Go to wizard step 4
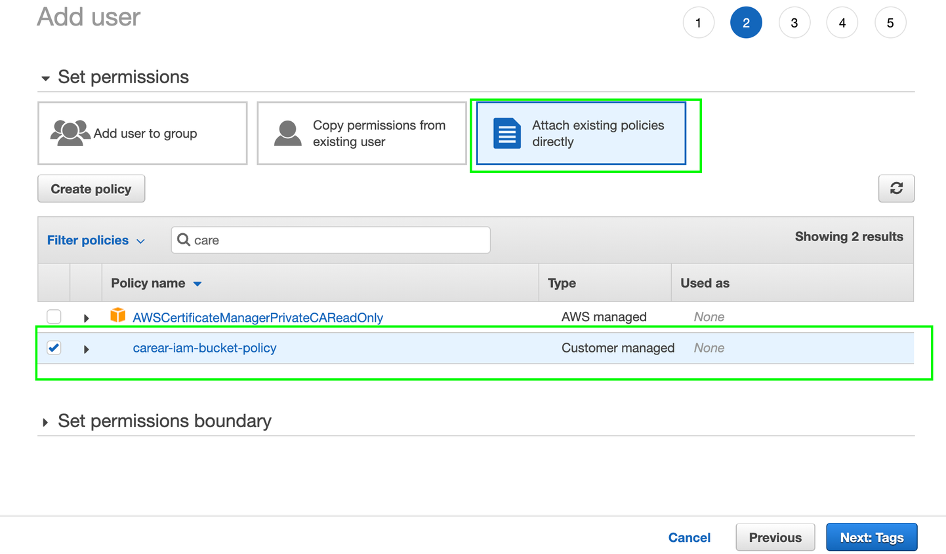The height and width of the screenshot is (554, 946). [x=842, y=23]
